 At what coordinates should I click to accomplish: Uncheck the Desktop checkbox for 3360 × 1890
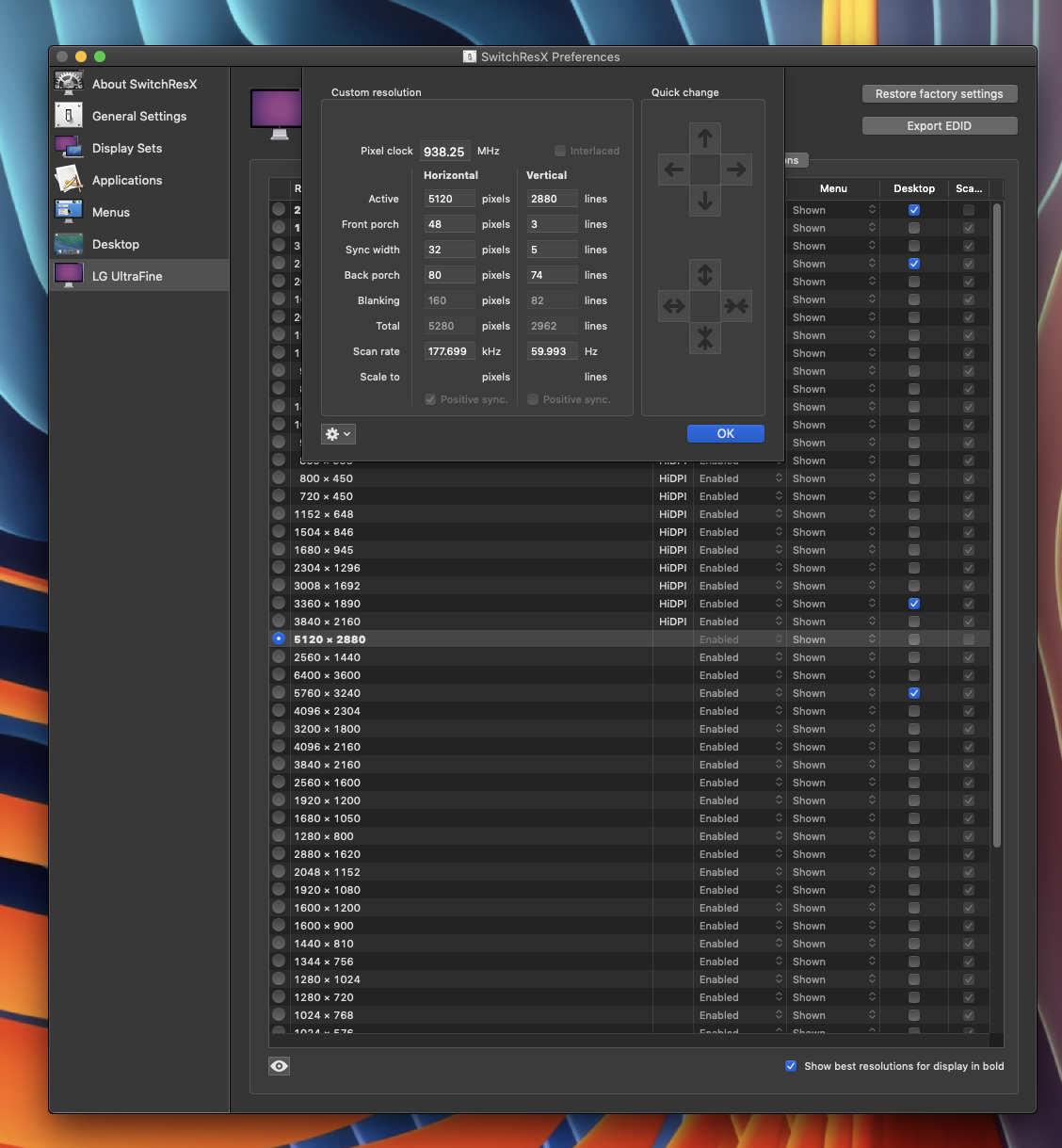914,604
